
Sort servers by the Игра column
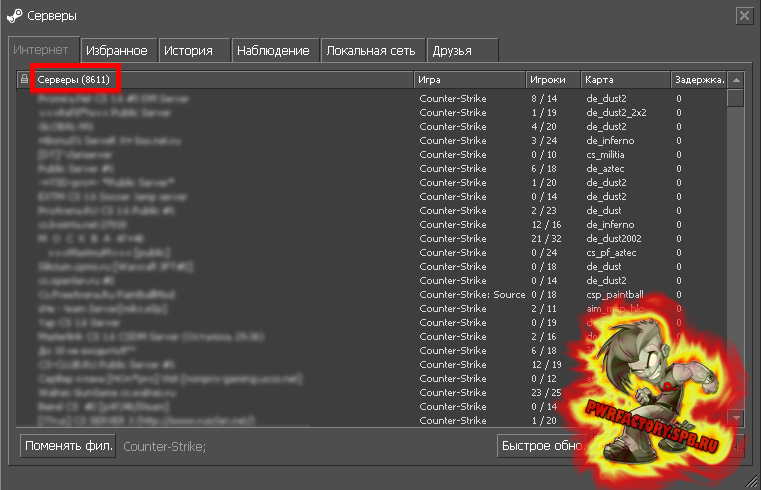469,79
